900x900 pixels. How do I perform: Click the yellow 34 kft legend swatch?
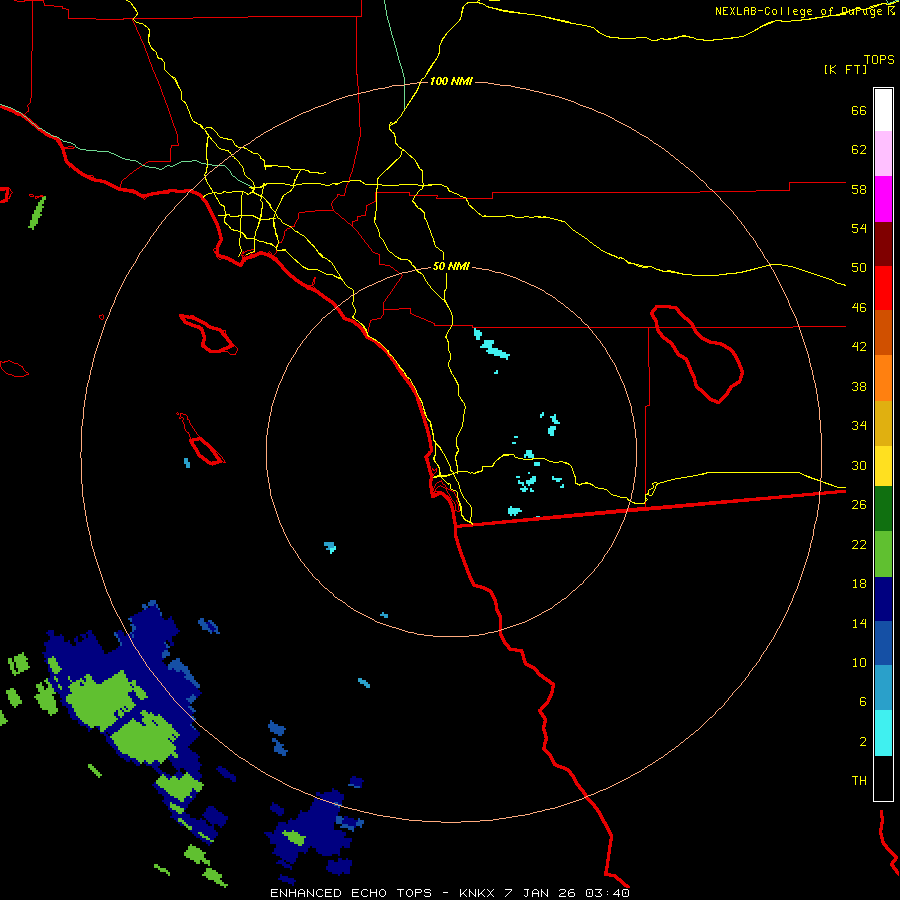pos(883,466)
